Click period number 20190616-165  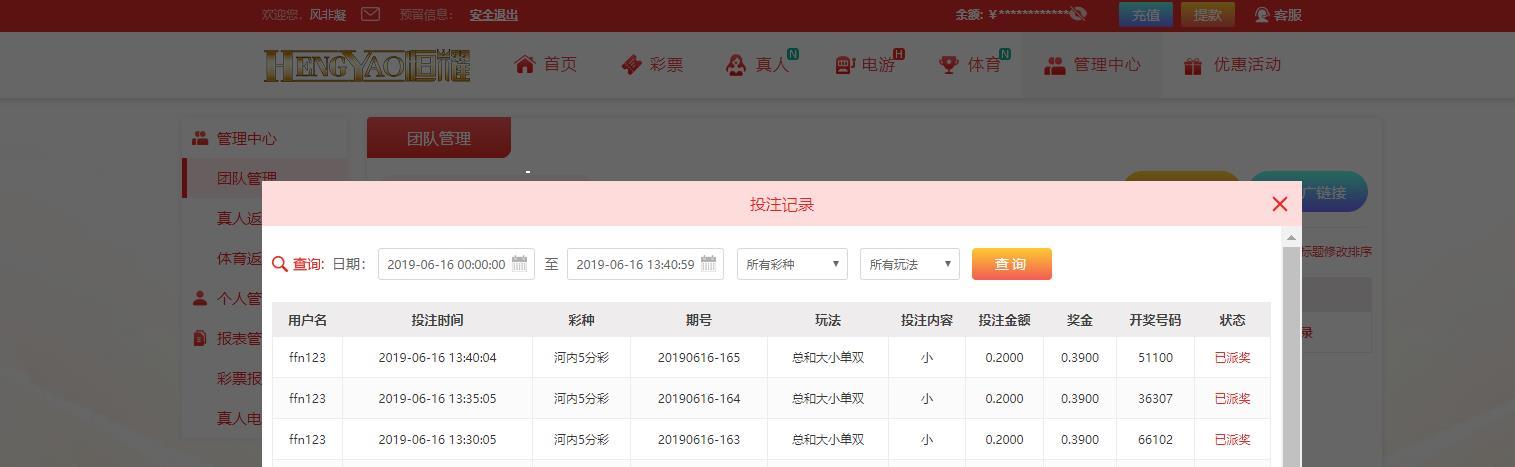coord(699,357)
